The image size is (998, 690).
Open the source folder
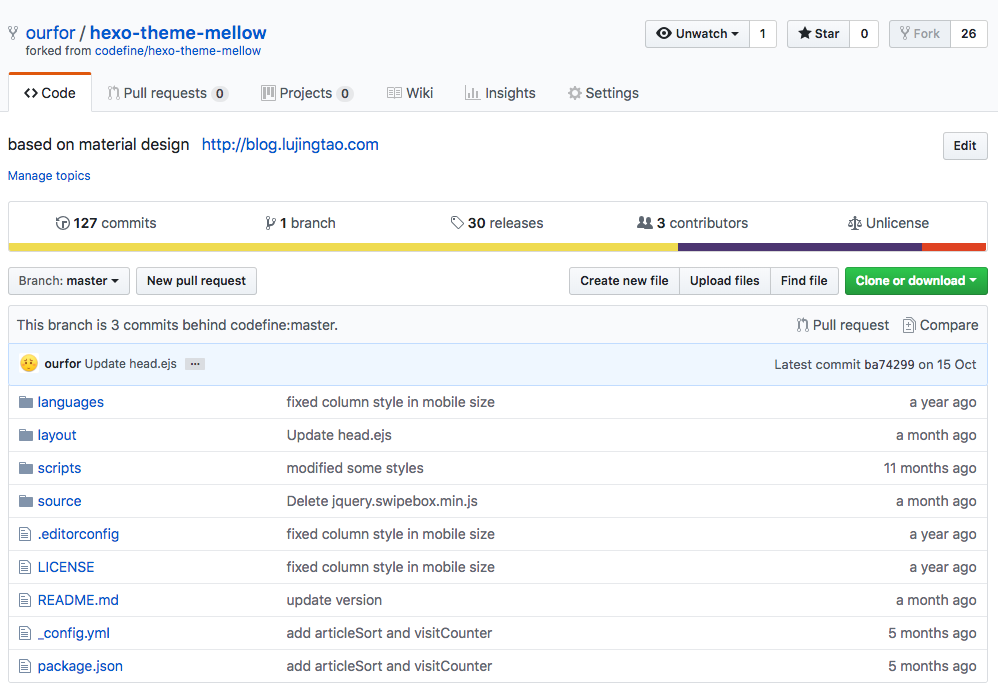[59, 502]
